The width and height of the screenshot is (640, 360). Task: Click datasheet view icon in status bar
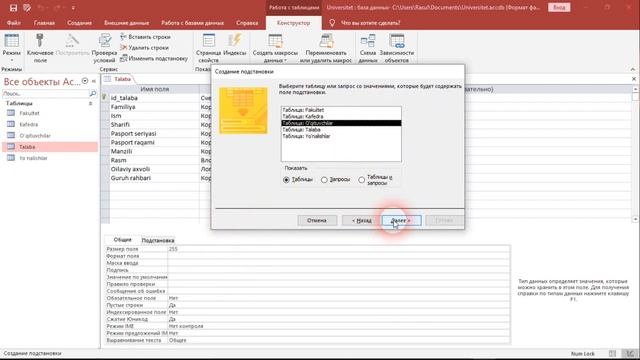[612, 353]
